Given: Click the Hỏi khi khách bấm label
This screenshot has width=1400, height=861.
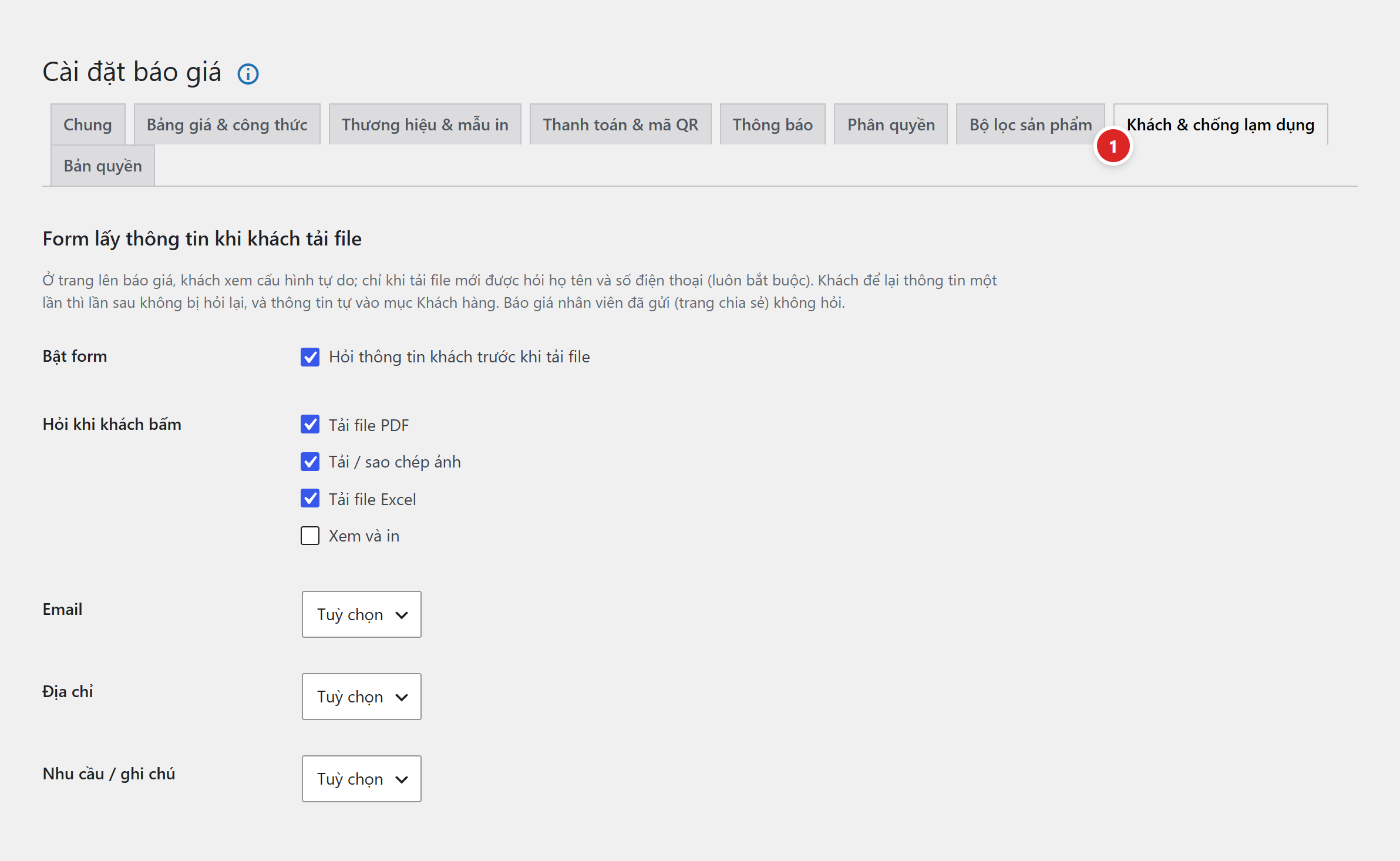Looking at the screenshot, I should coord(112,424).
